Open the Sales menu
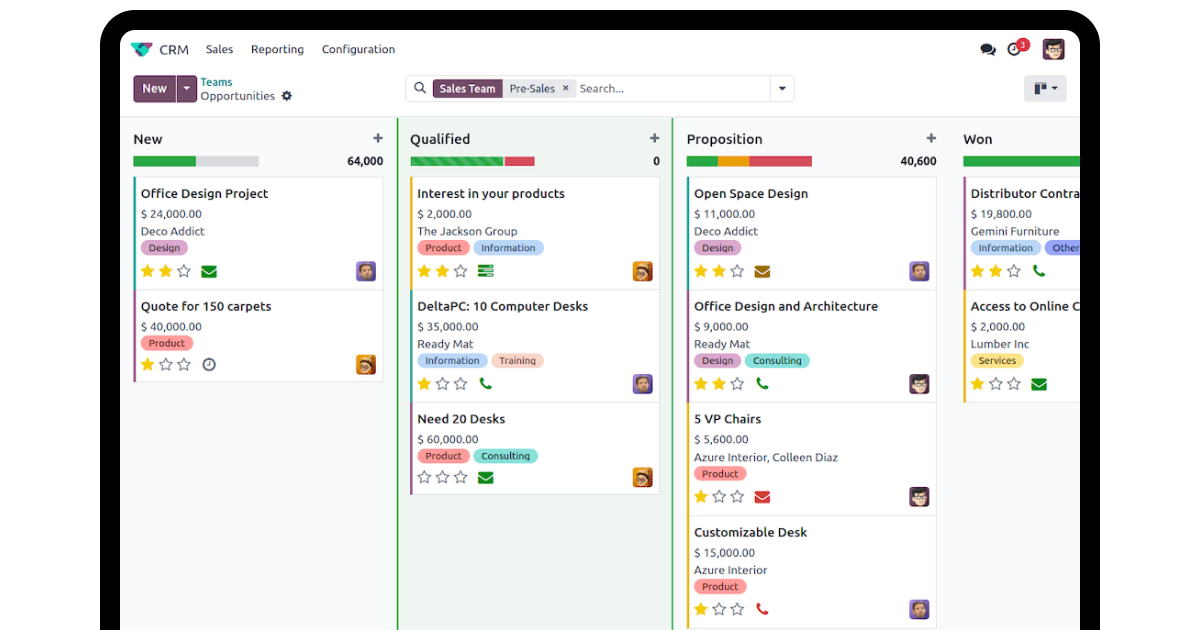 tap(219, 49)
